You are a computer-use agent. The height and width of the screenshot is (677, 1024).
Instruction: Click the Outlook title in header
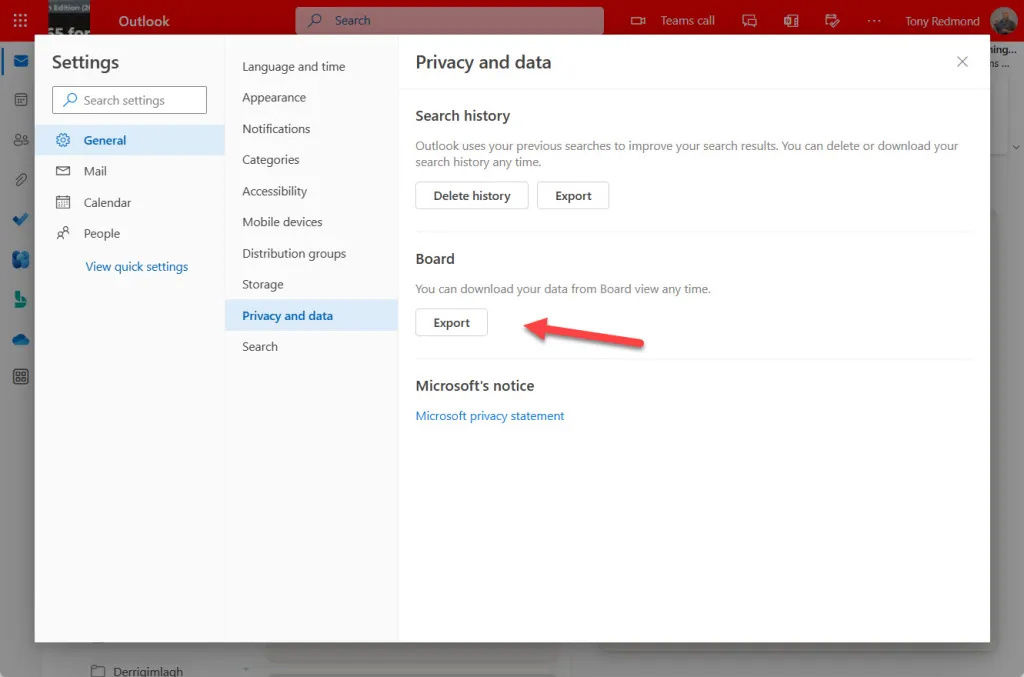pos(144,21)
